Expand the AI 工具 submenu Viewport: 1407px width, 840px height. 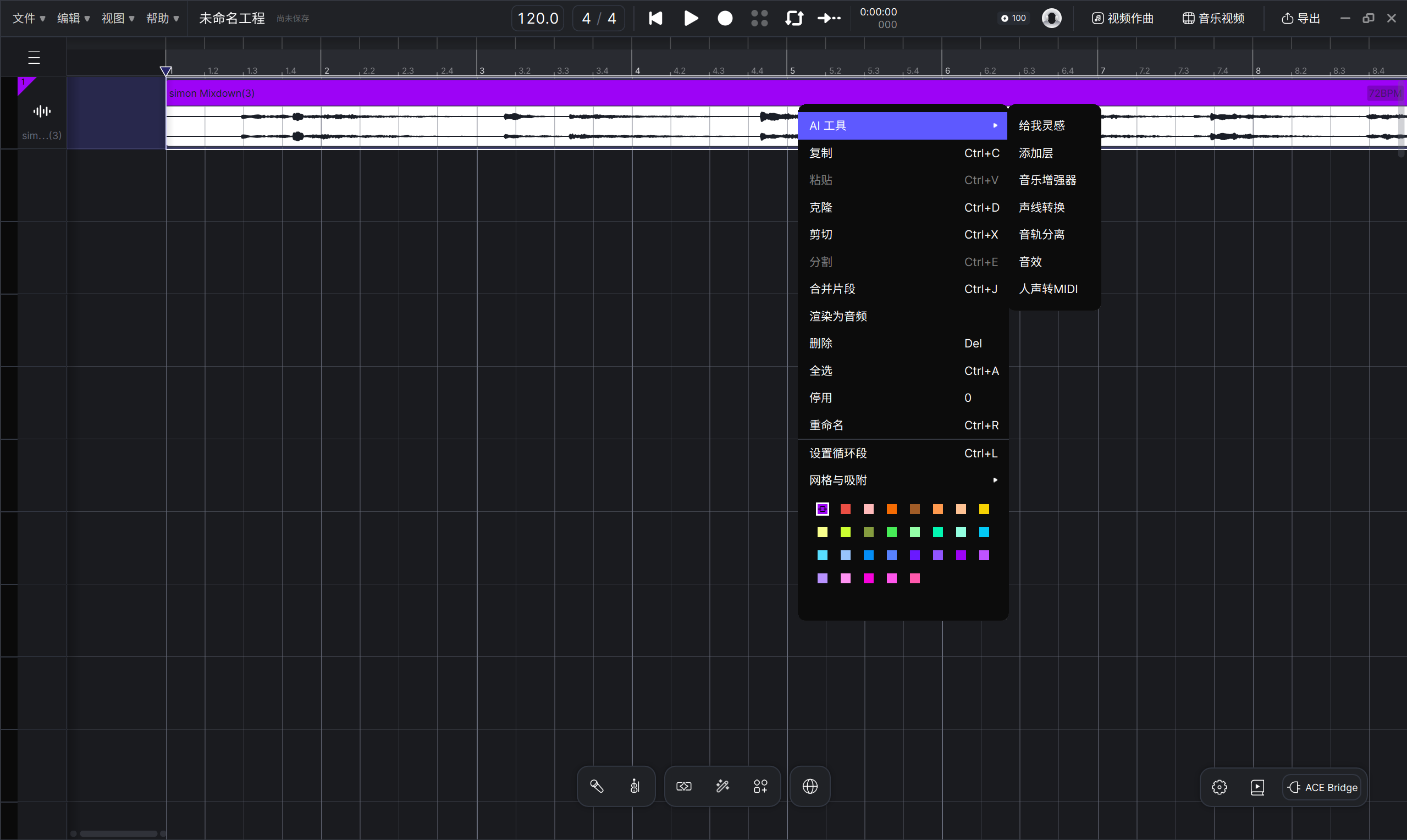tap(903, 126)
